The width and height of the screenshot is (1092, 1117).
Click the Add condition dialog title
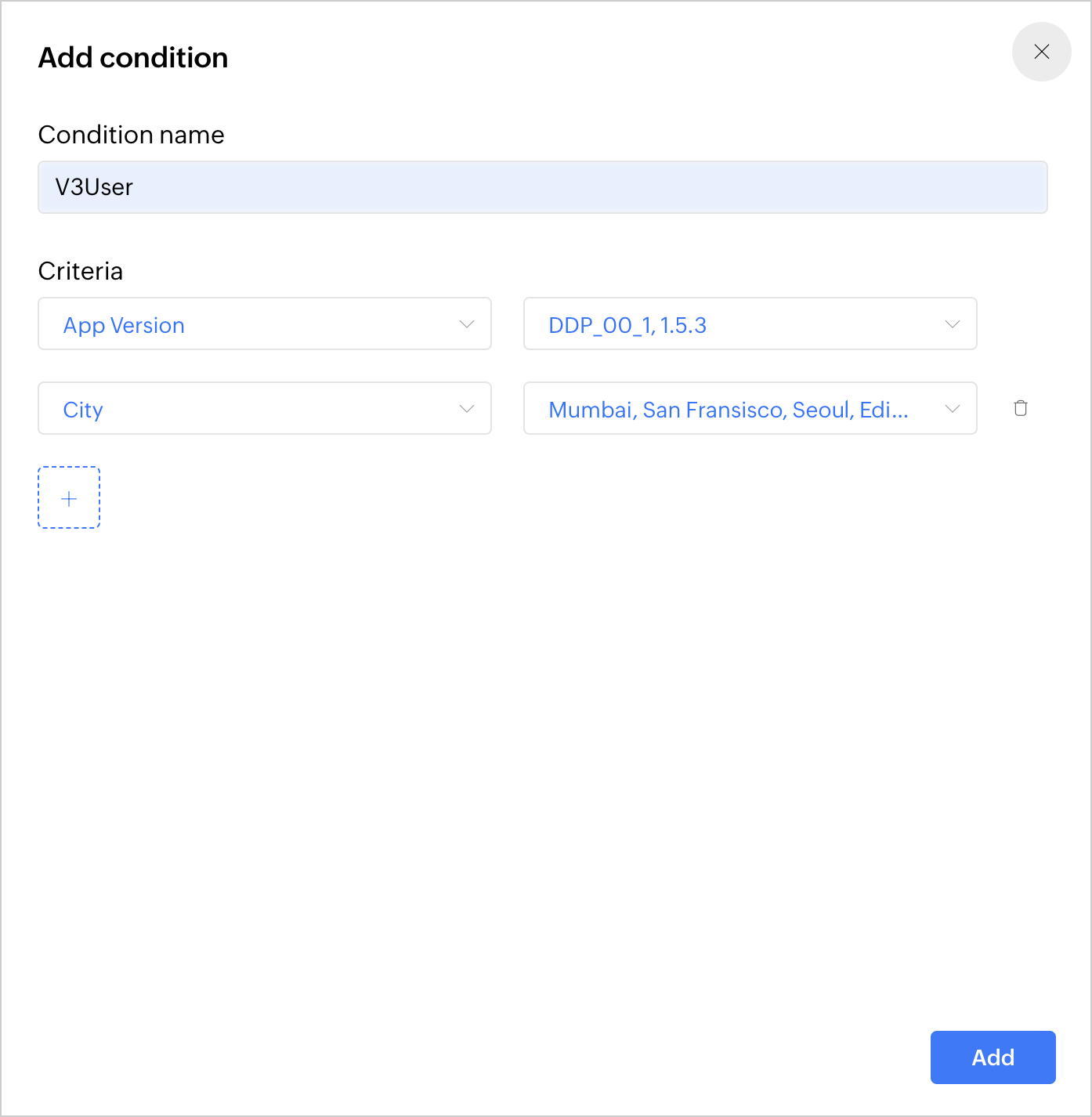[x=133, y=58]
